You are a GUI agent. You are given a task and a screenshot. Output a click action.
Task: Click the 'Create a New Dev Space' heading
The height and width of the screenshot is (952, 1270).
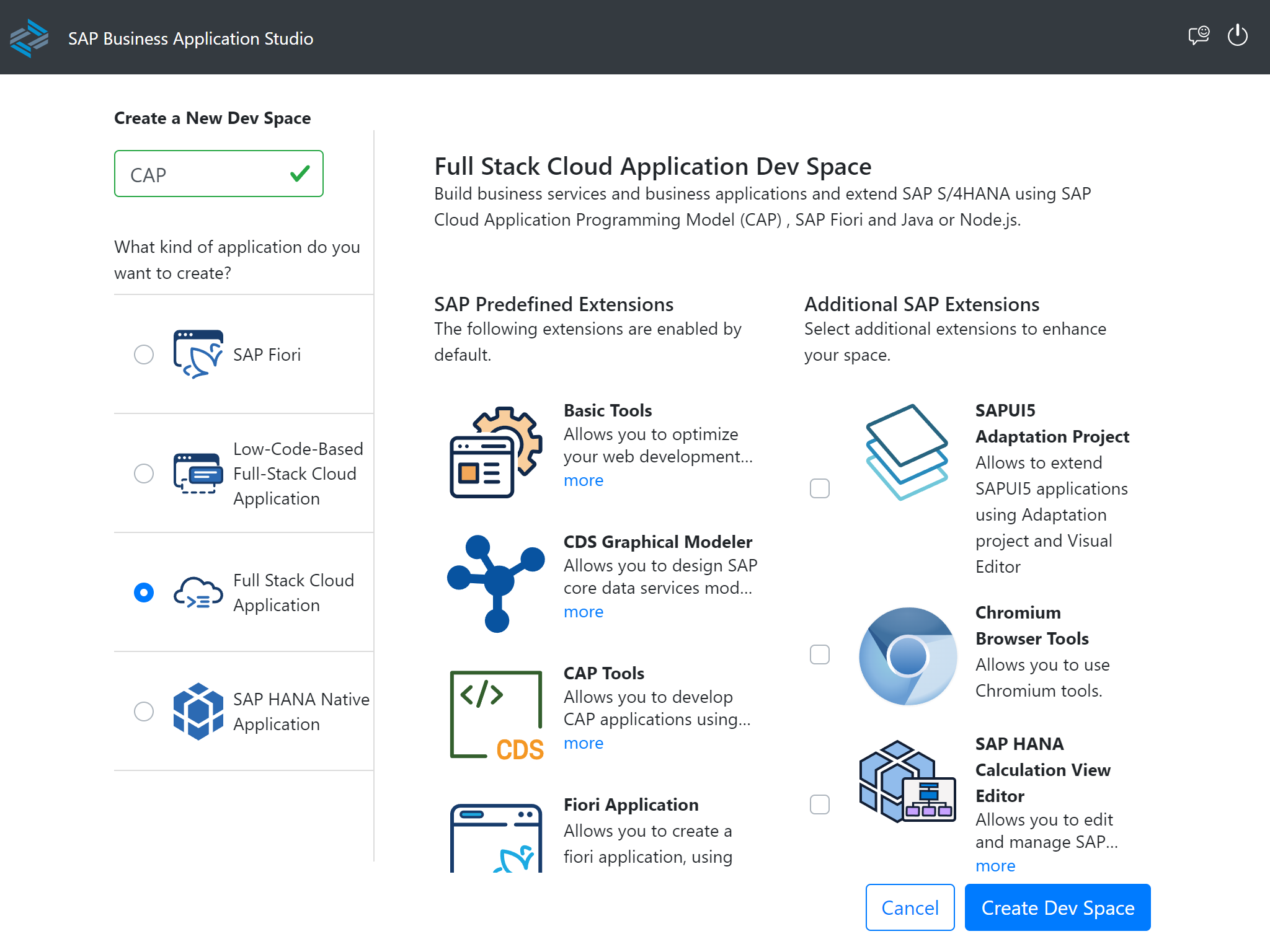pos(213,118)
